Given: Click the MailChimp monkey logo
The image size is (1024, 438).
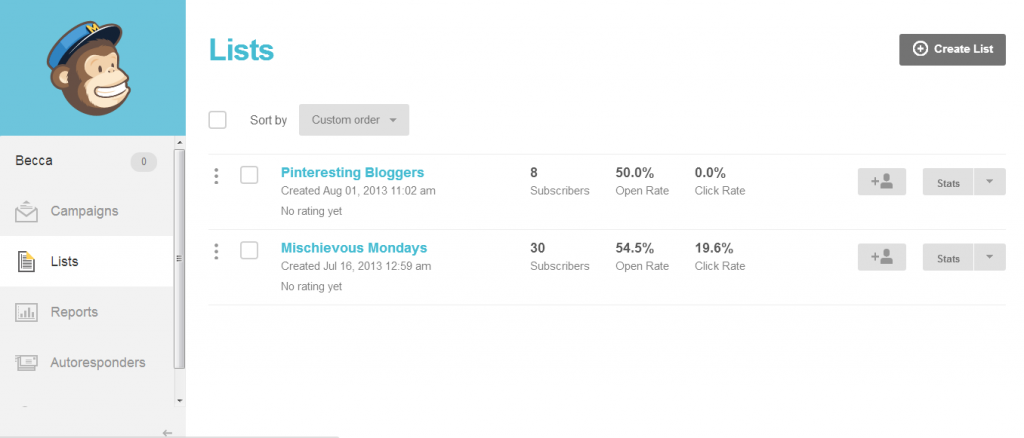Looking at the screenshot, I should [89, 69].
